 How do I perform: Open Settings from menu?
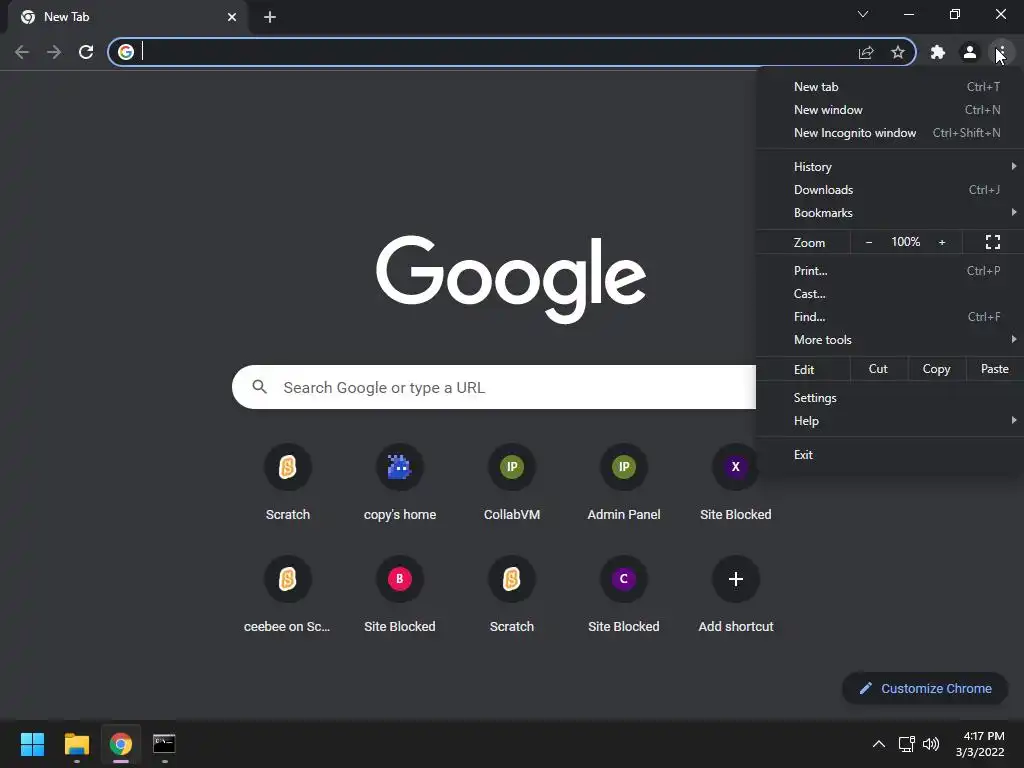tap(890, 398)
